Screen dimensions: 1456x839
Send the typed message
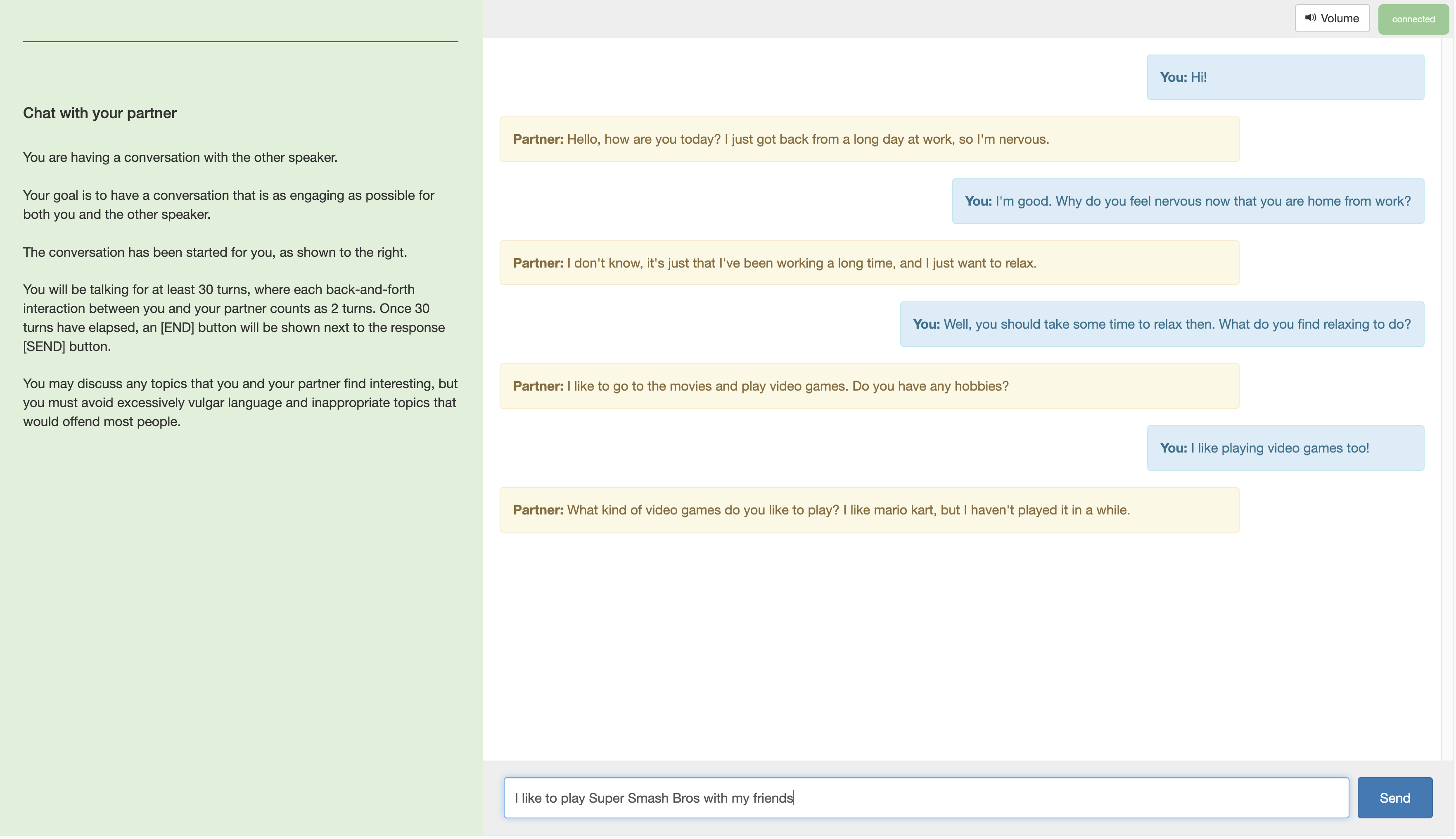(x=1395, y=798)
